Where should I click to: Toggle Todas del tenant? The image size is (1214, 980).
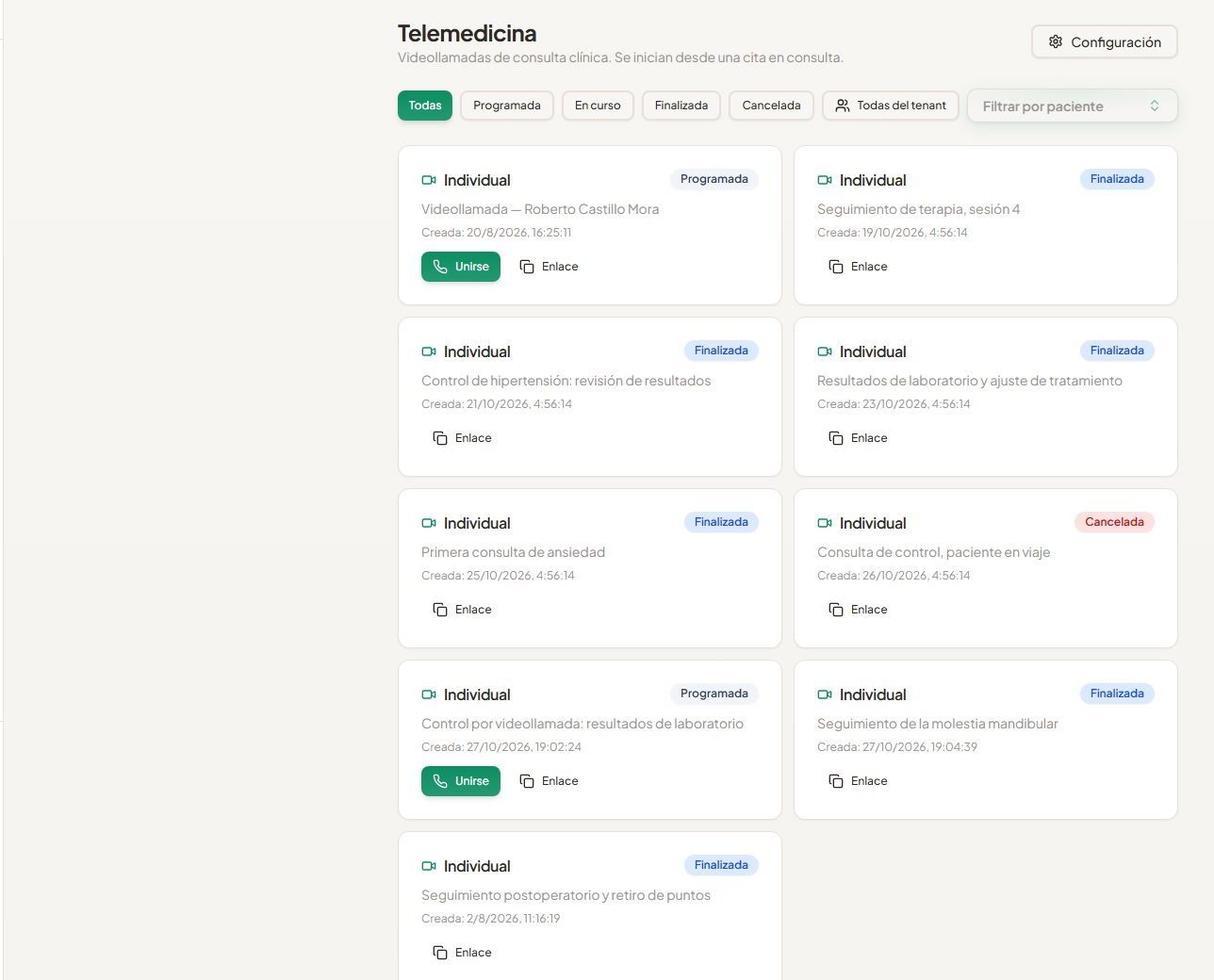[891, 106]
